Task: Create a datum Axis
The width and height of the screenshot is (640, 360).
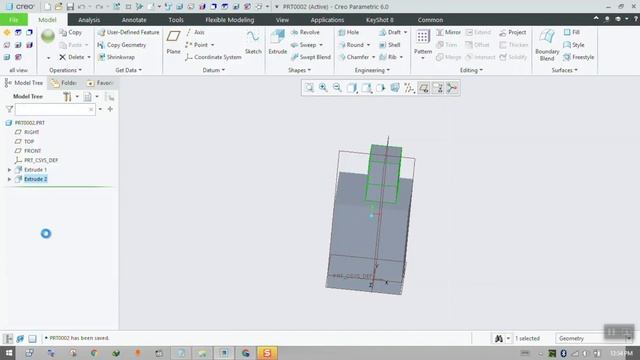Action: [195, 32]
